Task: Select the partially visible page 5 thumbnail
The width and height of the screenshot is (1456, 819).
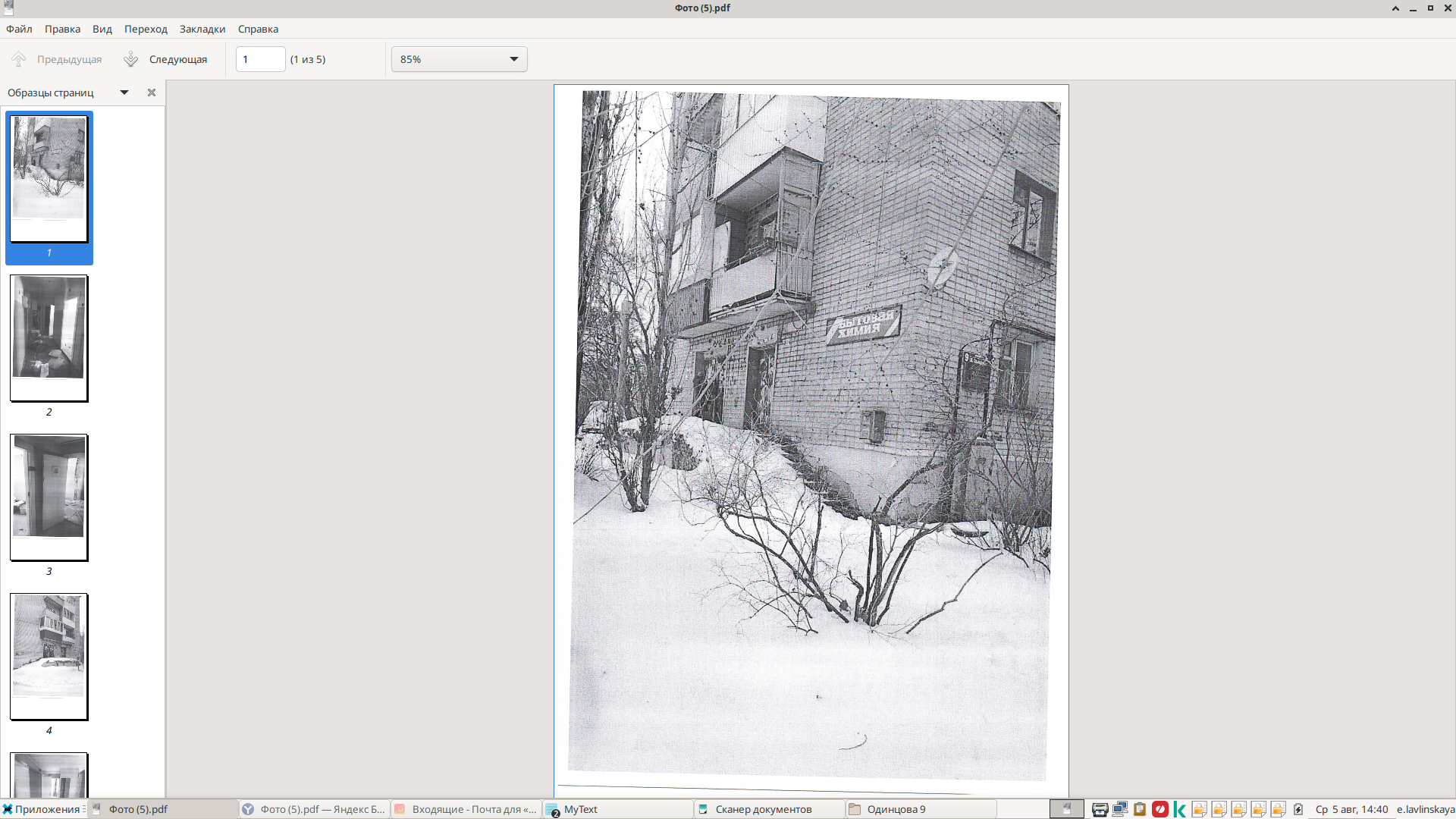Action: coord(49,775)
